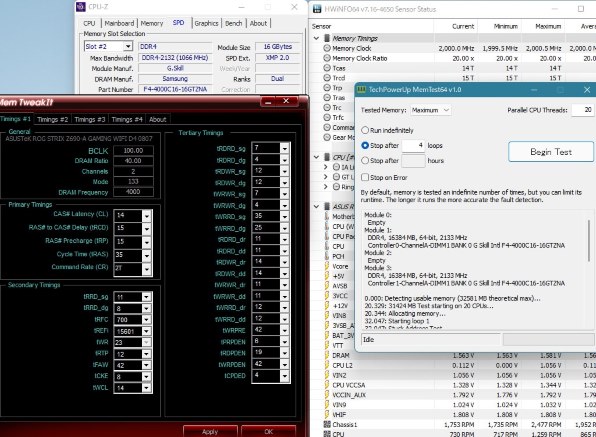Image resolution: width=596 pixels, height=437 pixels.
Task: Collapse the Memory Timings sensor group
Action: 316,38
